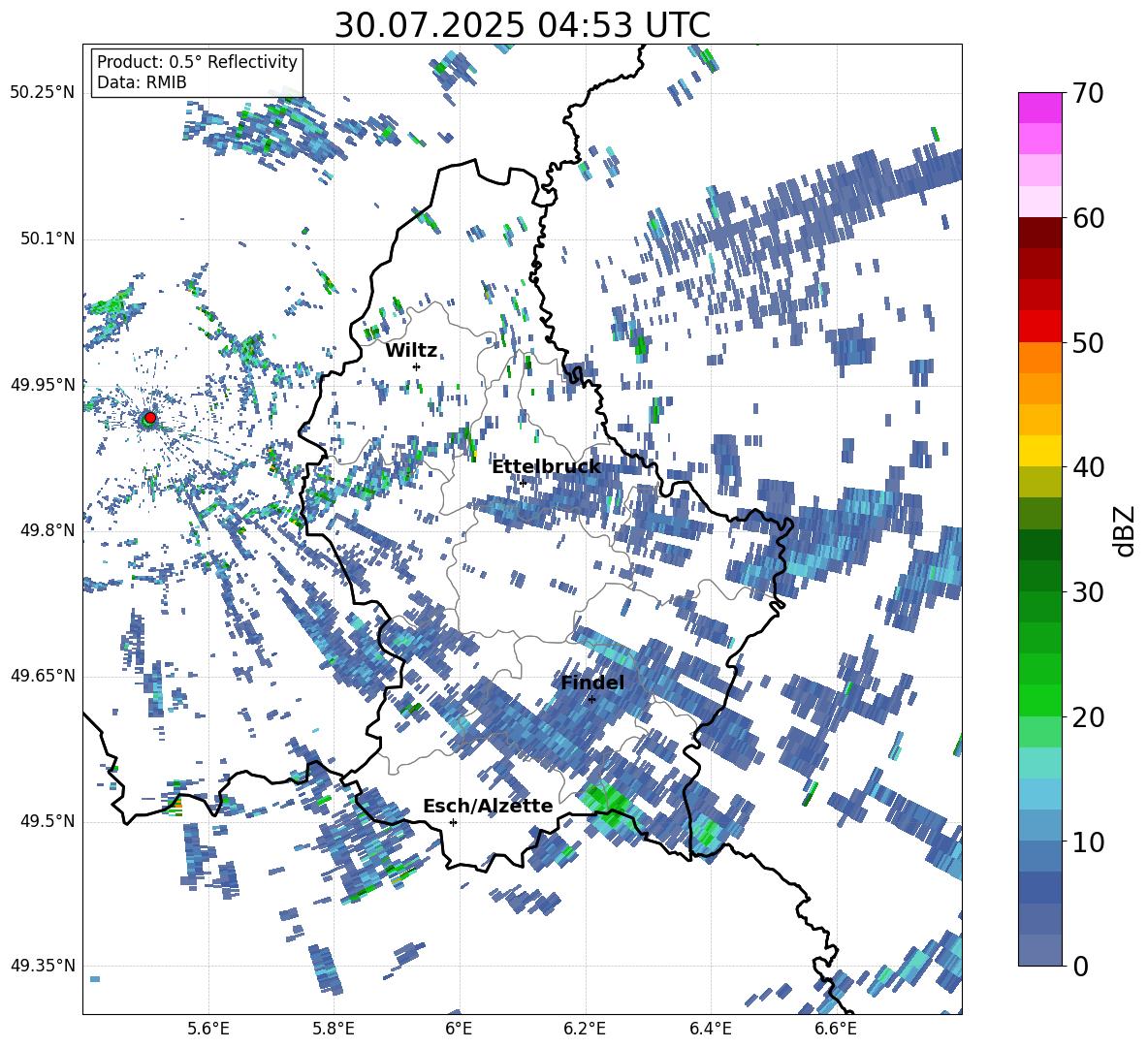Click the Wiltz city label
The image size is (1148, 1048).
[x=411, y=350]
